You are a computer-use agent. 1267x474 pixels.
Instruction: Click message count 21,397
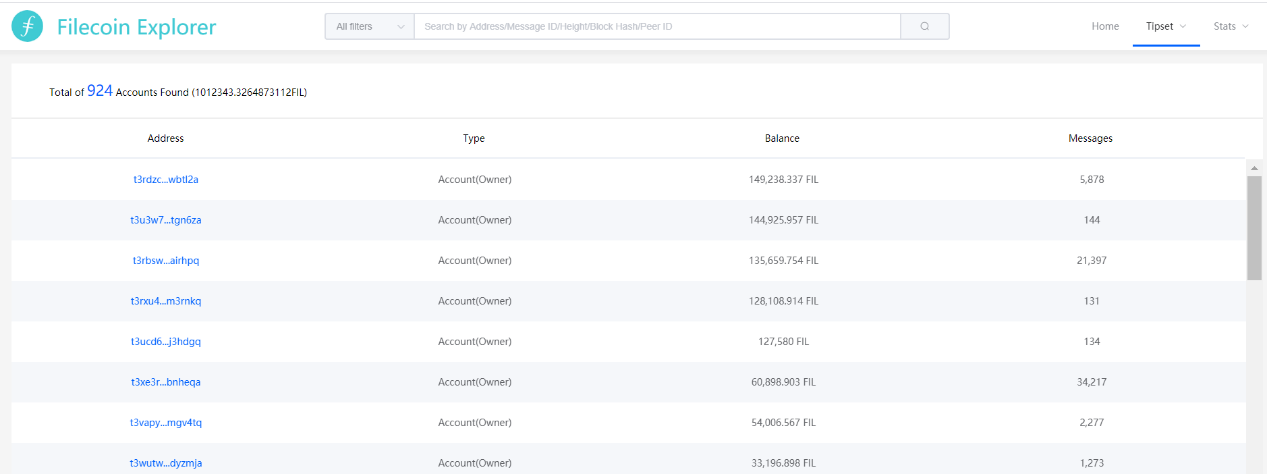1091,260
